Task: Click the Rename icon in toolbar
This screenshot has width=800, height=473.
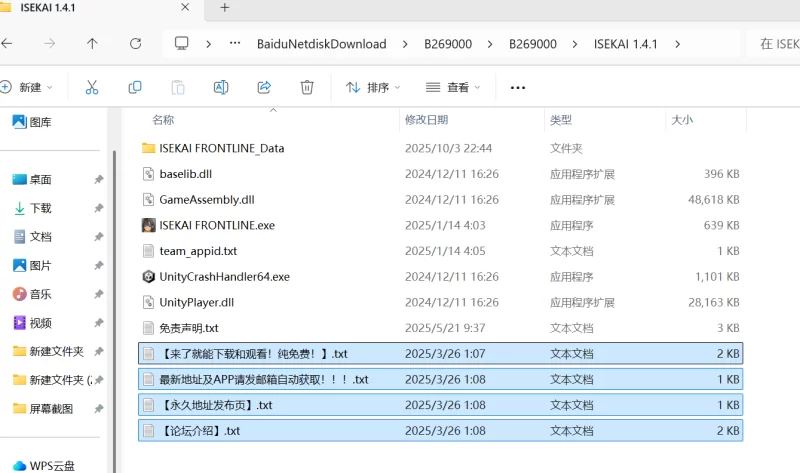Action: coord(221,87)
